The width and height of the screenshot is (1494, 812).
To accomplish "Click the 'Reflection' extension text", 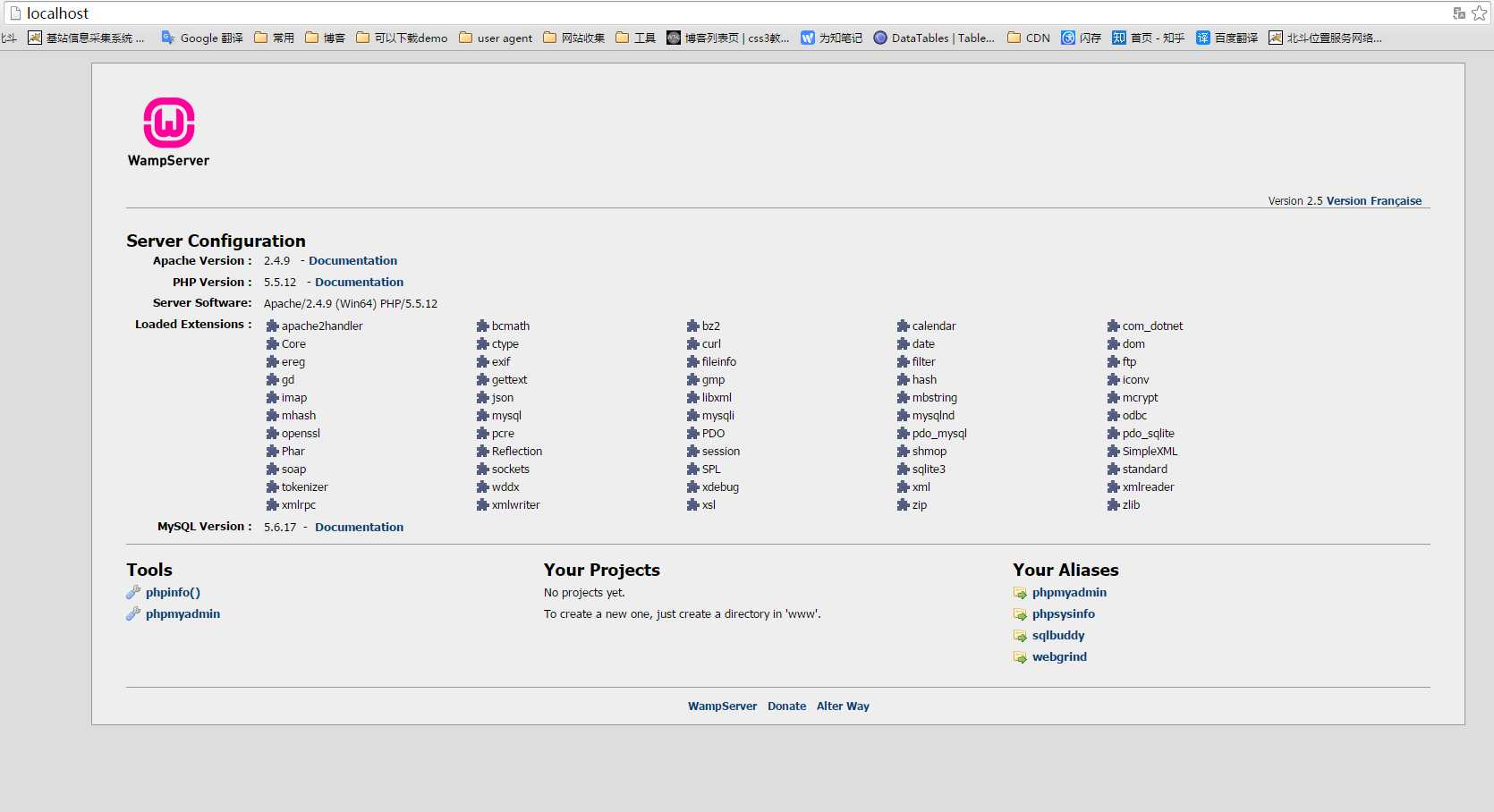I will 517,451.
